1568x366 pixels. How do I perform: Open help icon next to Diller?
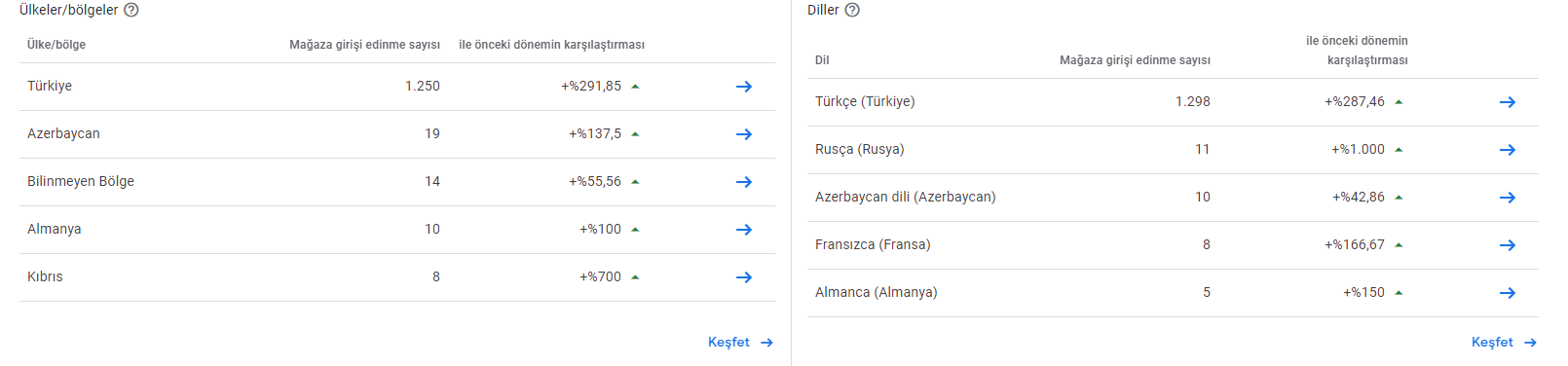coord(852,10)
